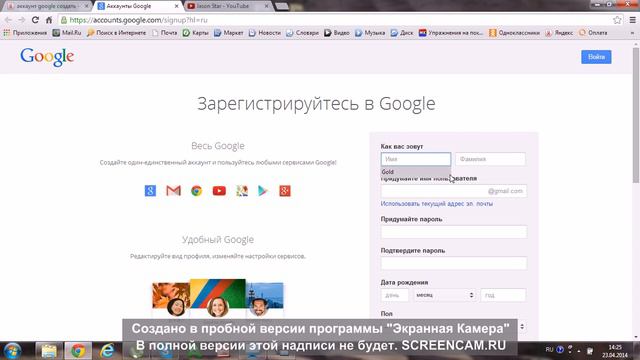Screen dimensions: 640x360
Task: Switch to the аккаунт google создать tab
Action: [46, 6]
